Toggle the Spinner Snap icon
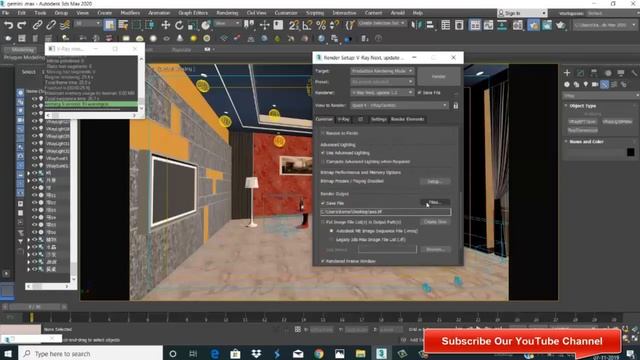This screenshot has width=640, height=360. (335, 25)
